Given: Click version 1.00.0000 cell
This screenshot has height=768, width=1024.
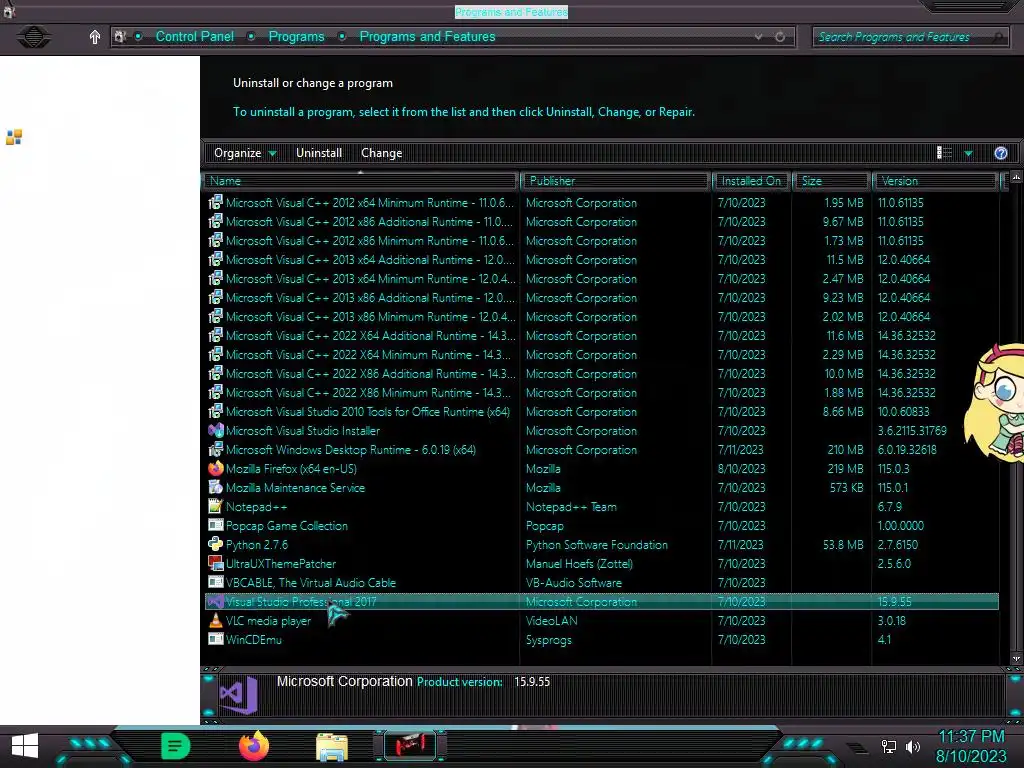Looking at the screenshot, I should coord(901,525).
